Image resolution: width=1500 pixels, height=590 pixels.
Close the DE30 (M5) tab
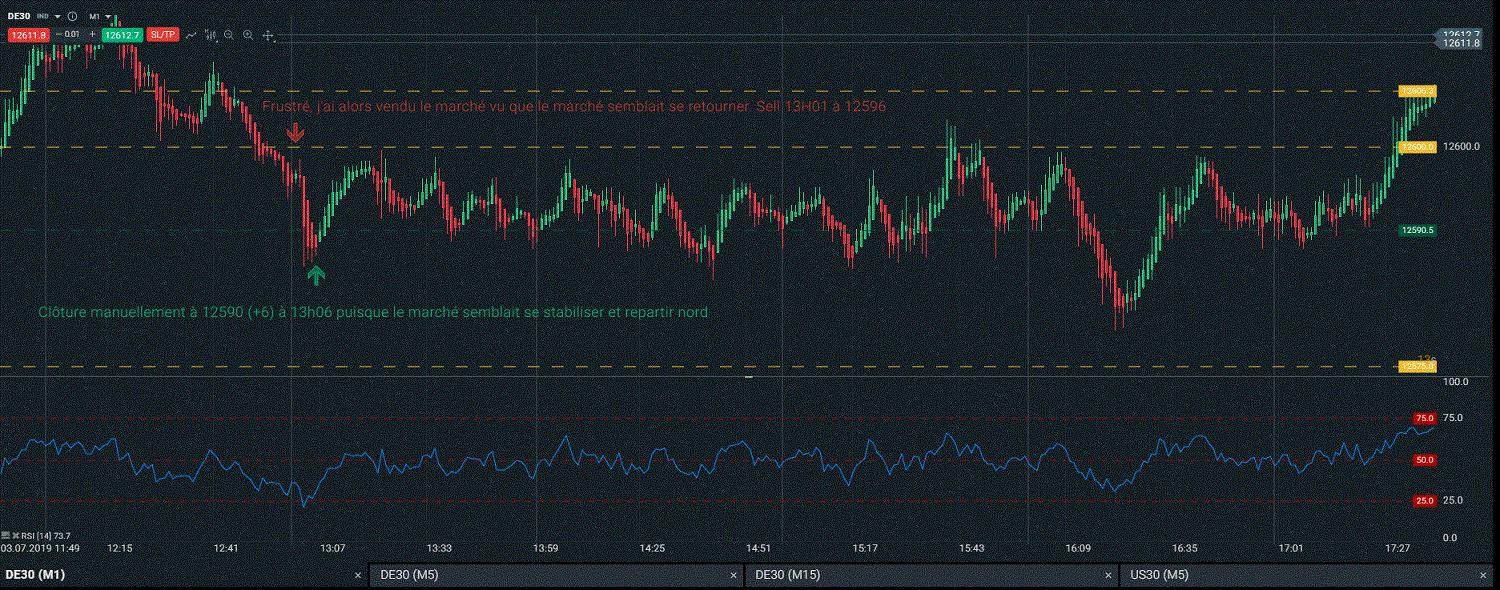click(x=733, y=576)
